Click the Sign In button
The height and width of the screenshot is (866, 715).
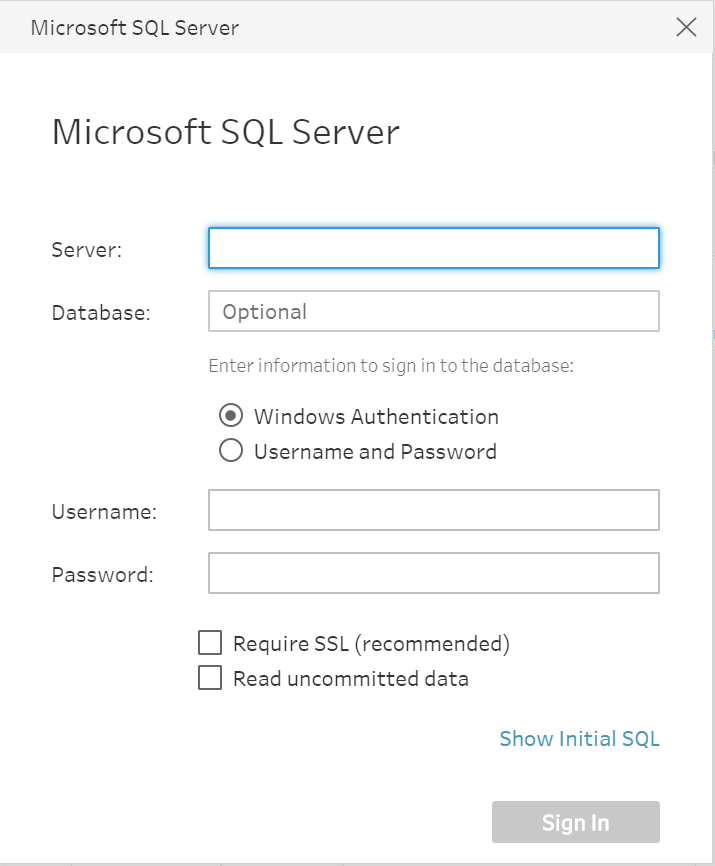click(576, 822)
